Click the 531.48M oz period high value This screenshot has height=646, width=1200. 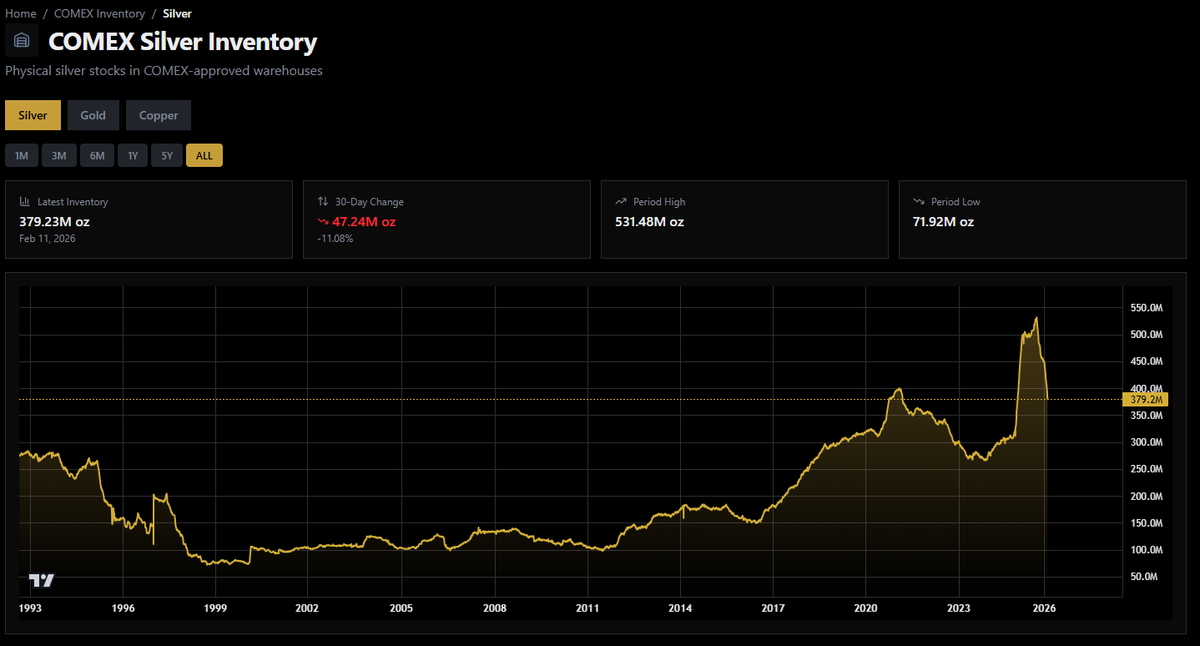649,222
